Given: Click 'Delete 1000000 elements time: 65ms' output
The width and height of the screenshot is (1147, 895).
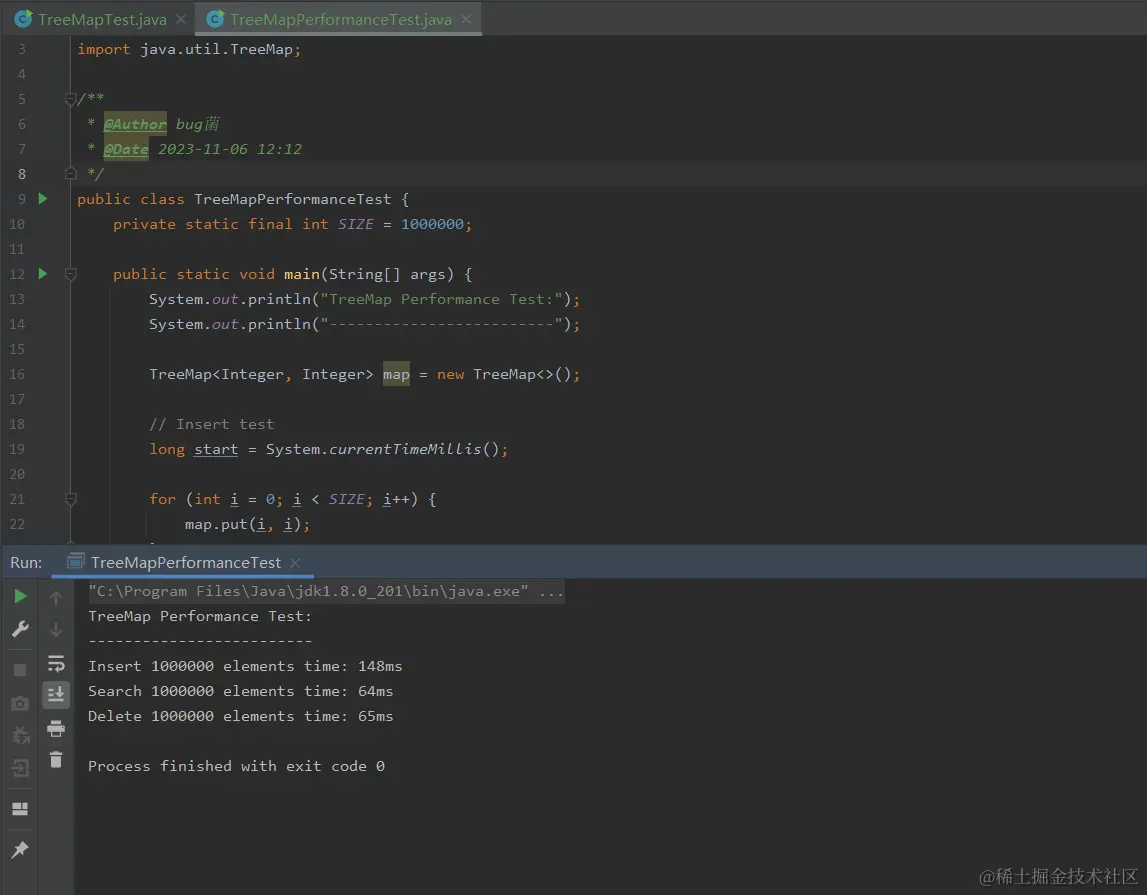Looking at the screenshot, I should click(x=241, y=716).
